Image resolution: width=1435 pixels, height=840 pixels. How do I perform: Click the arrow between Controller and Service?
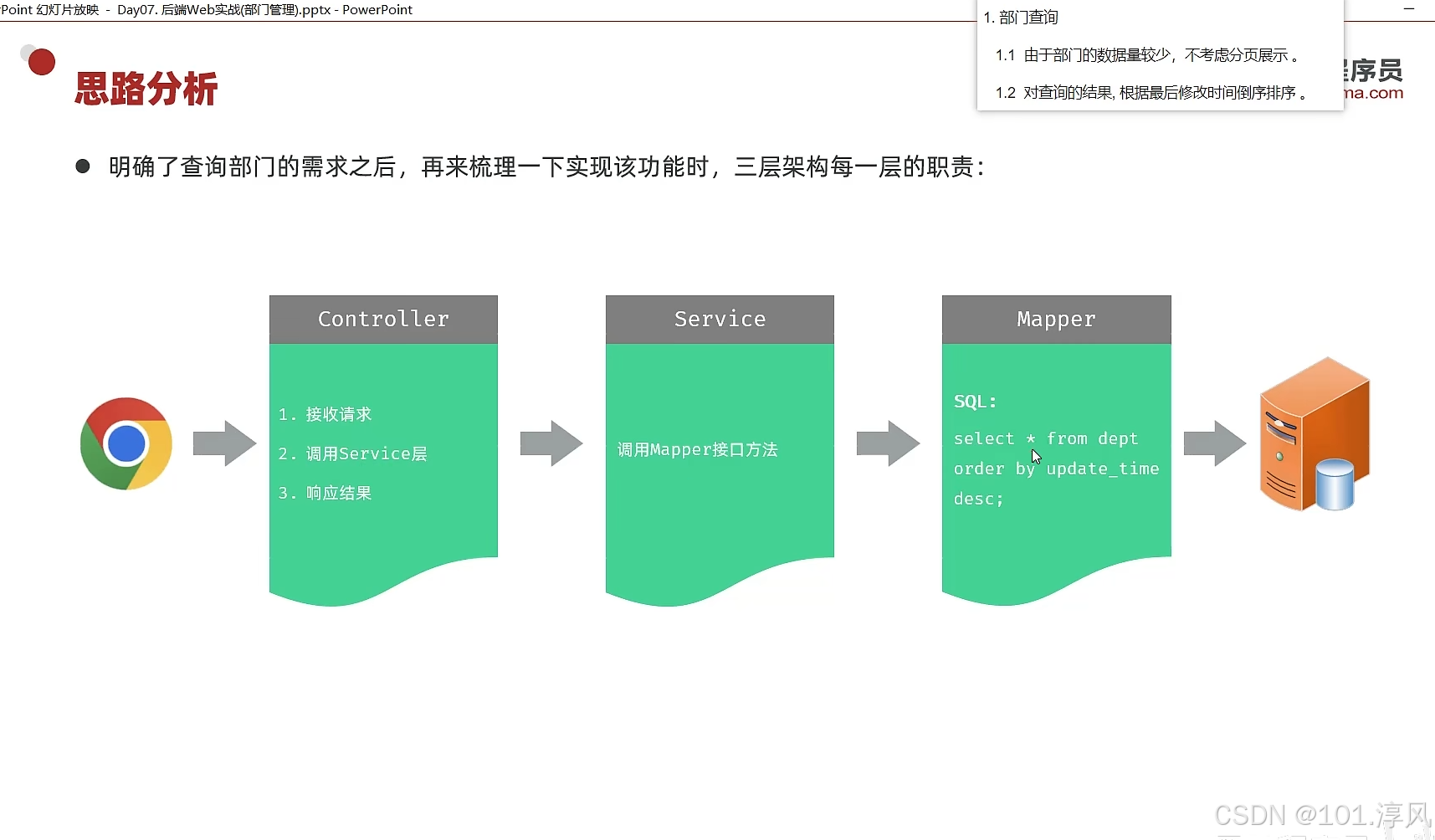click(x=551, y=443)
